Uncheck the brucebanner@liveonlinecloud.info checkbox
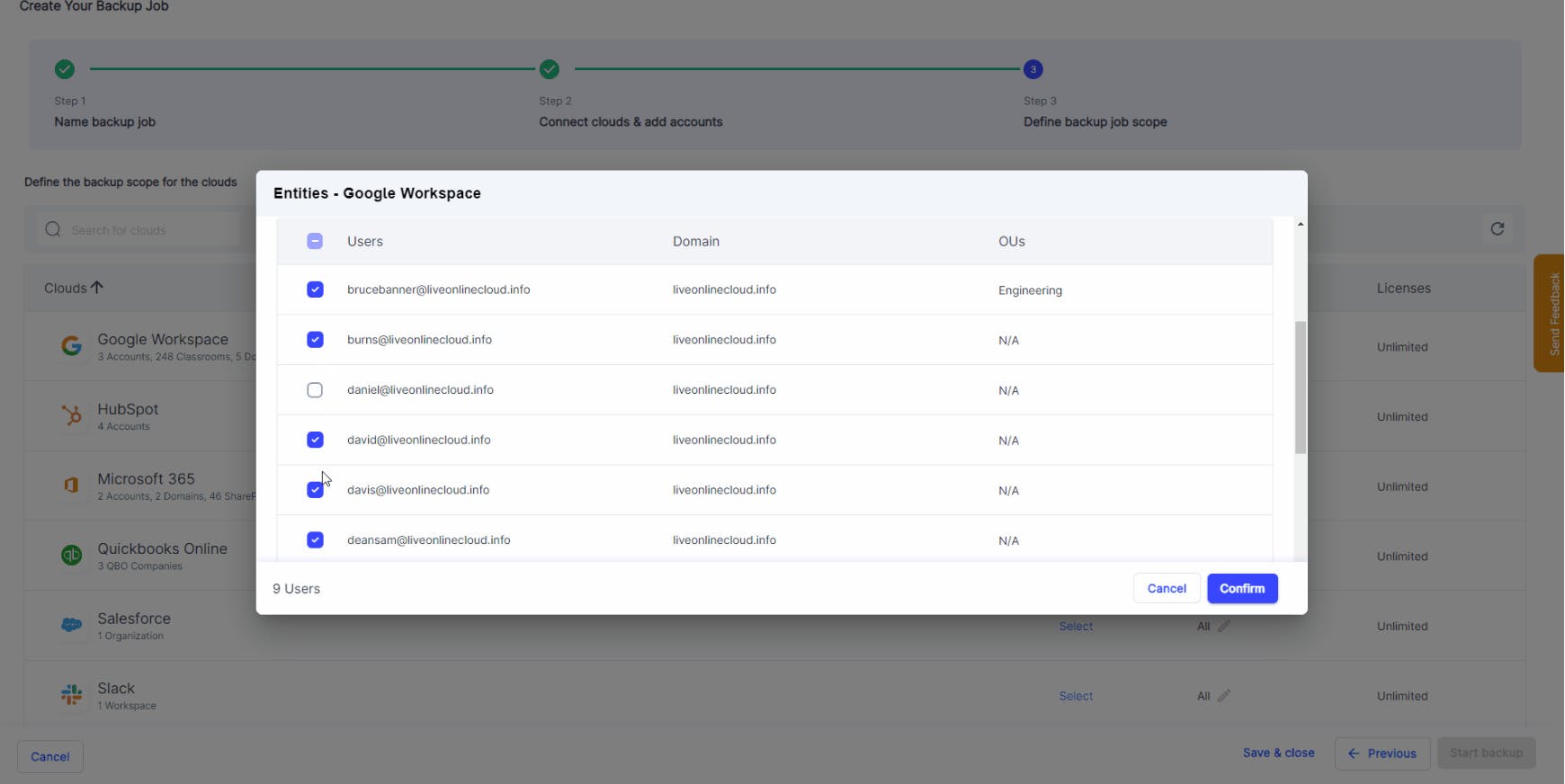The height and width of the screenshot is (784, 1565). coord(315,290)
